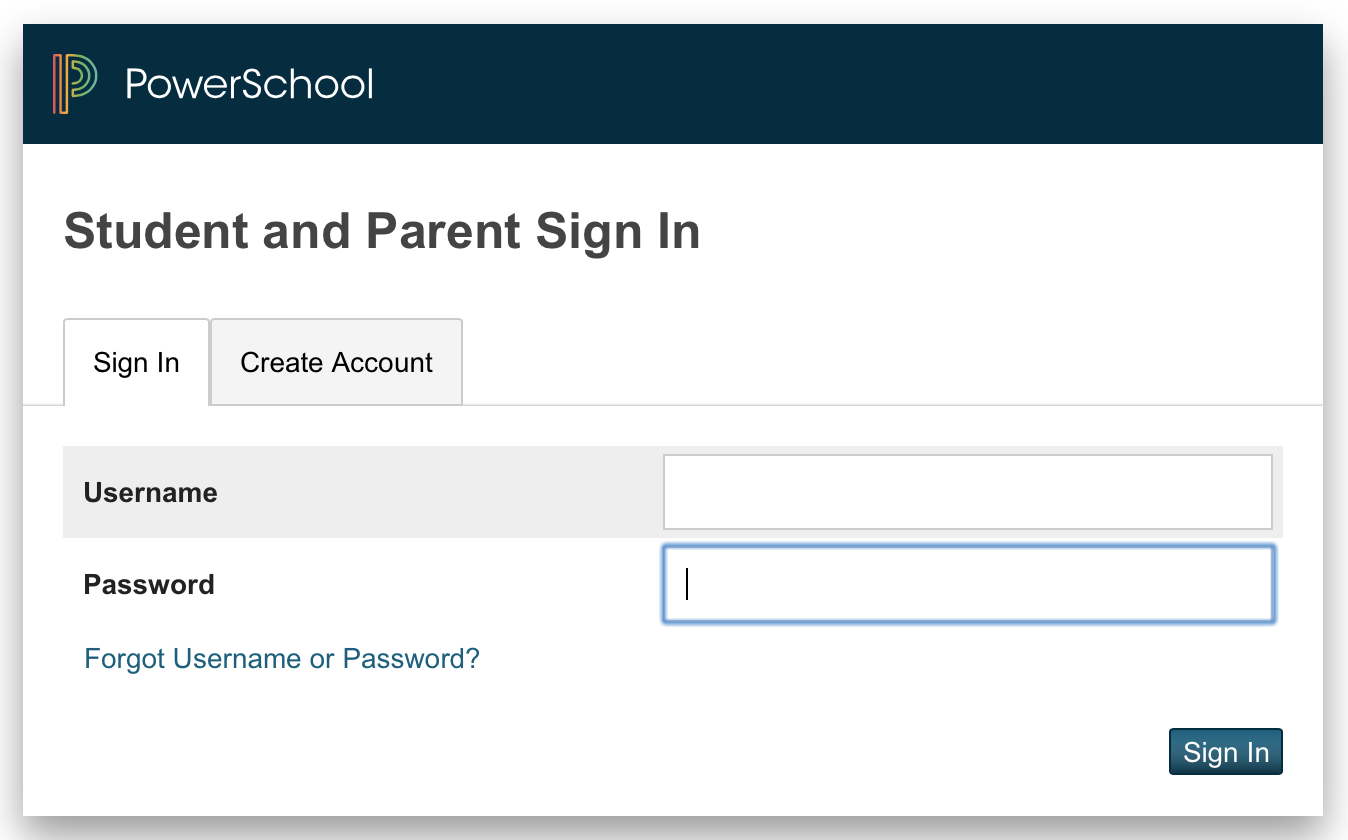Click the bold Username label
The width and height of the screenshot is (1348, 840).
150,493
